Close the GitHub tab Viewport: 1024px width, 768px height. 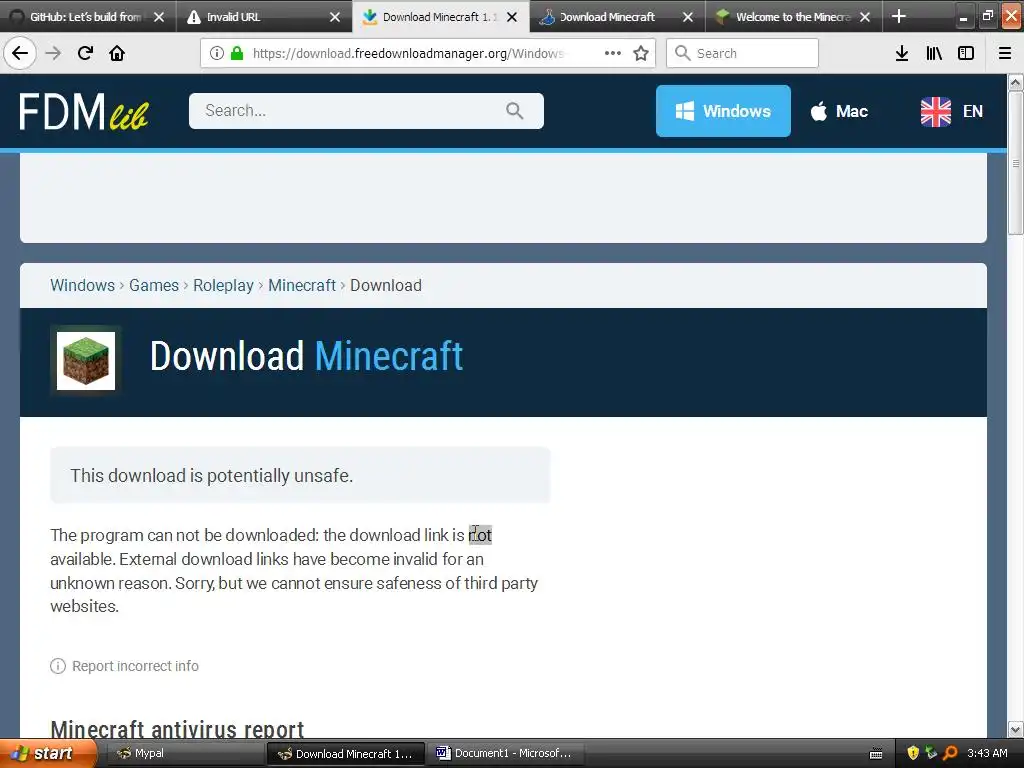(159, 17)
